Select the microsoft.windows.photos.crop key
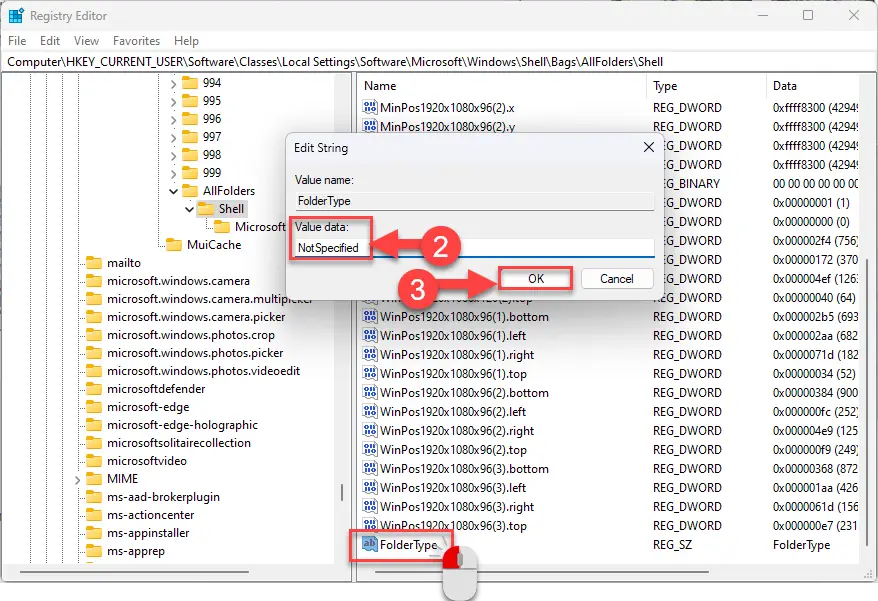Viewport: 878px width, 601px height. coord(190,335)
